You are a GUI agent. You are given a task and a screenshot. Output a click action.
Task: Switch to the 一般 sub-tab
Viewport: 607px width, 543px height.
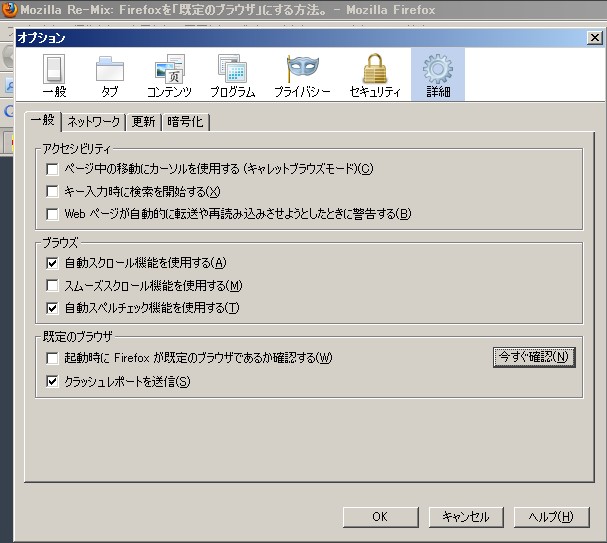pos(43,120)
